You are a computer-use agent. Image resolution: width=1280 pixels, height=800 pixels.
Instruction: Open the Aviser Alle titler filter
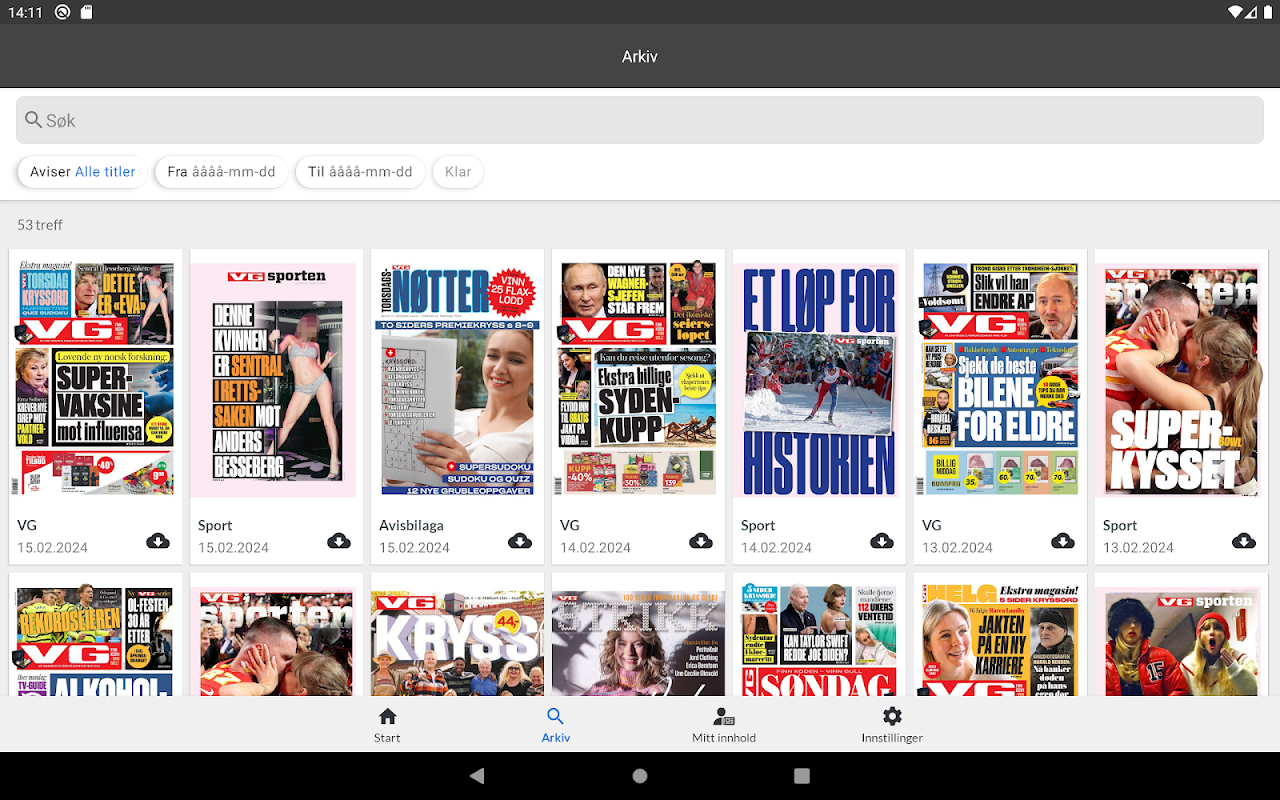click(83, 172)
